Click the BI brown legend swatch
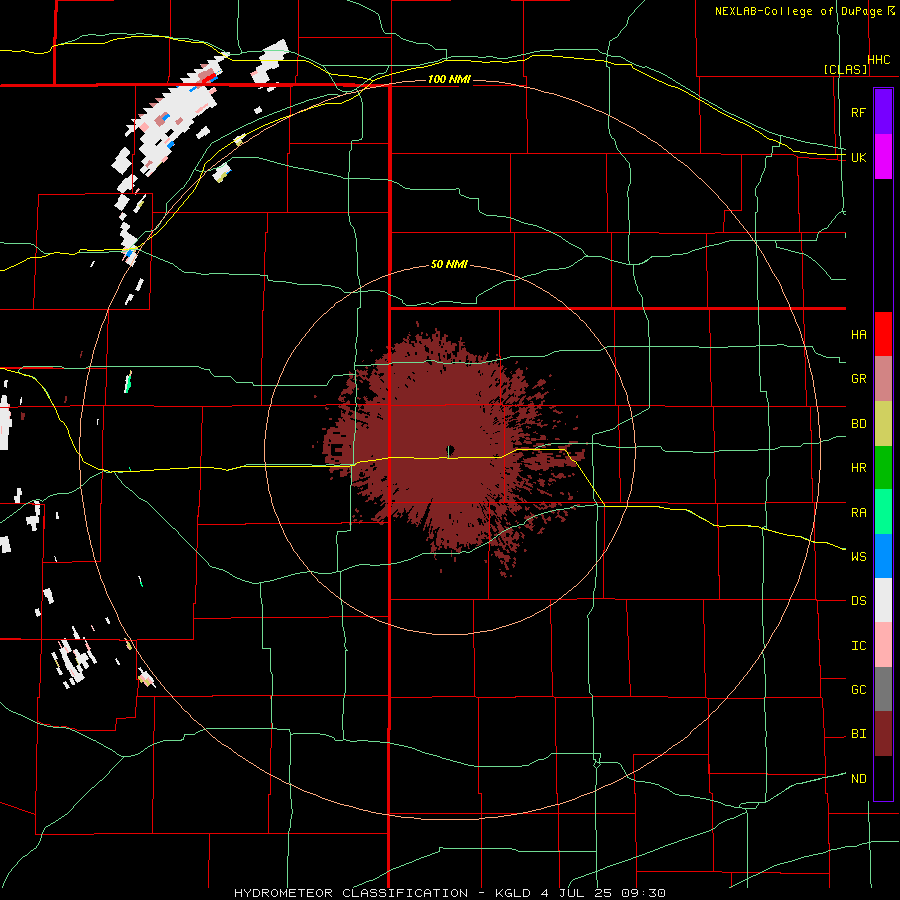Screen dimensions: 900x900 coord(883,734)
